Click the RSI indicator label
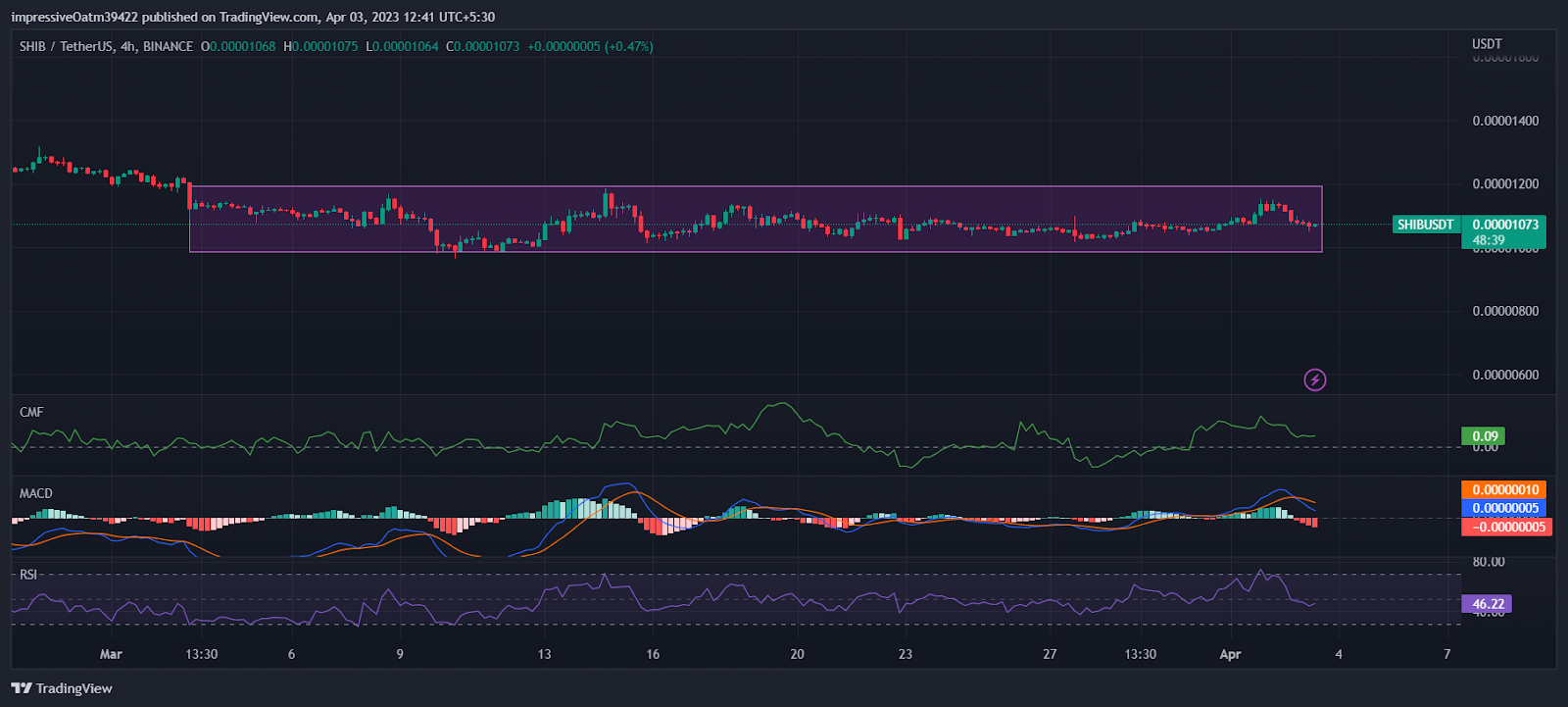Screen dimensions: 1568x707 point(28,575)
